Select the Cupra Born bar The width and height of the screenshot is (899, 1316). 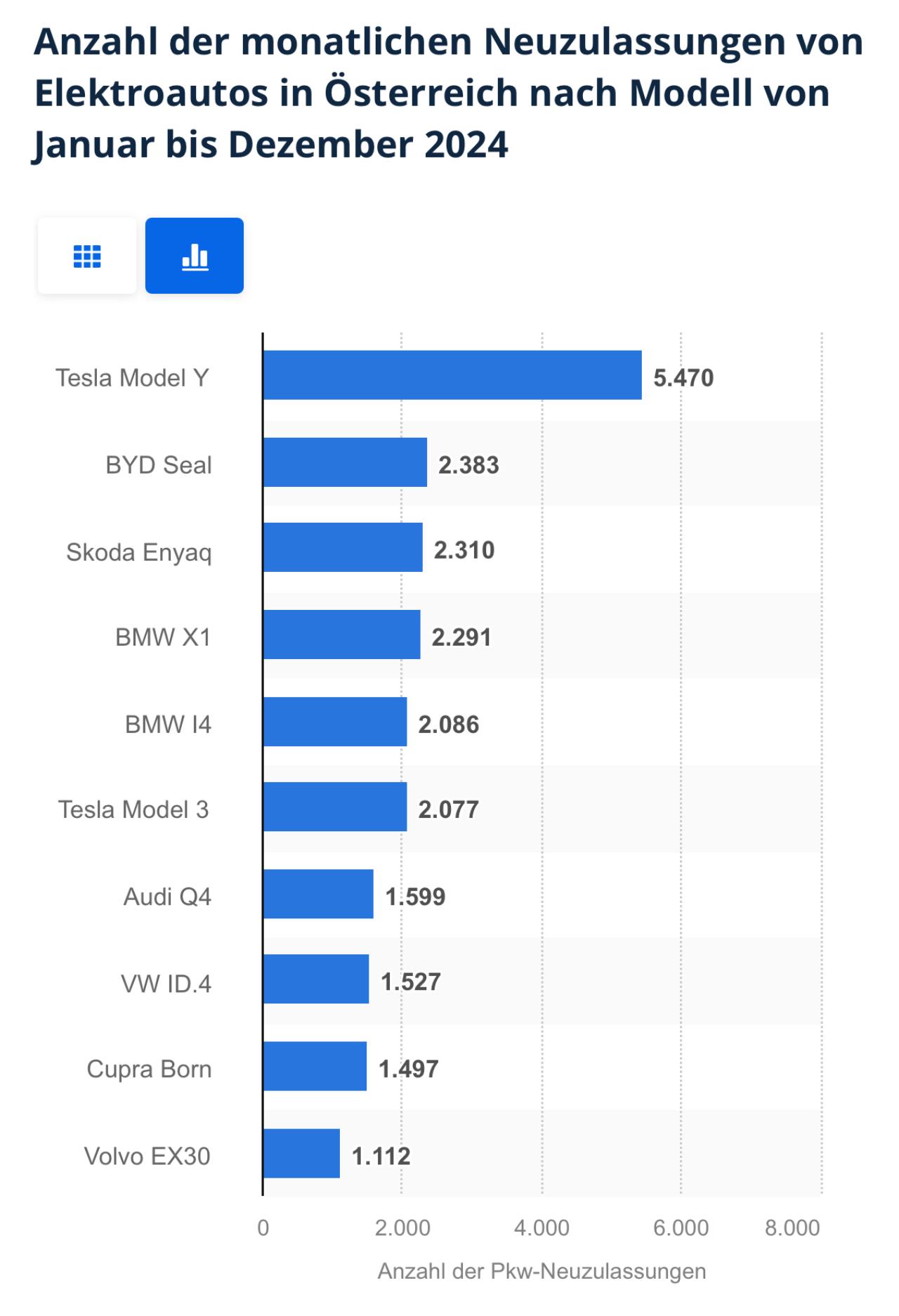[315, 1066]
